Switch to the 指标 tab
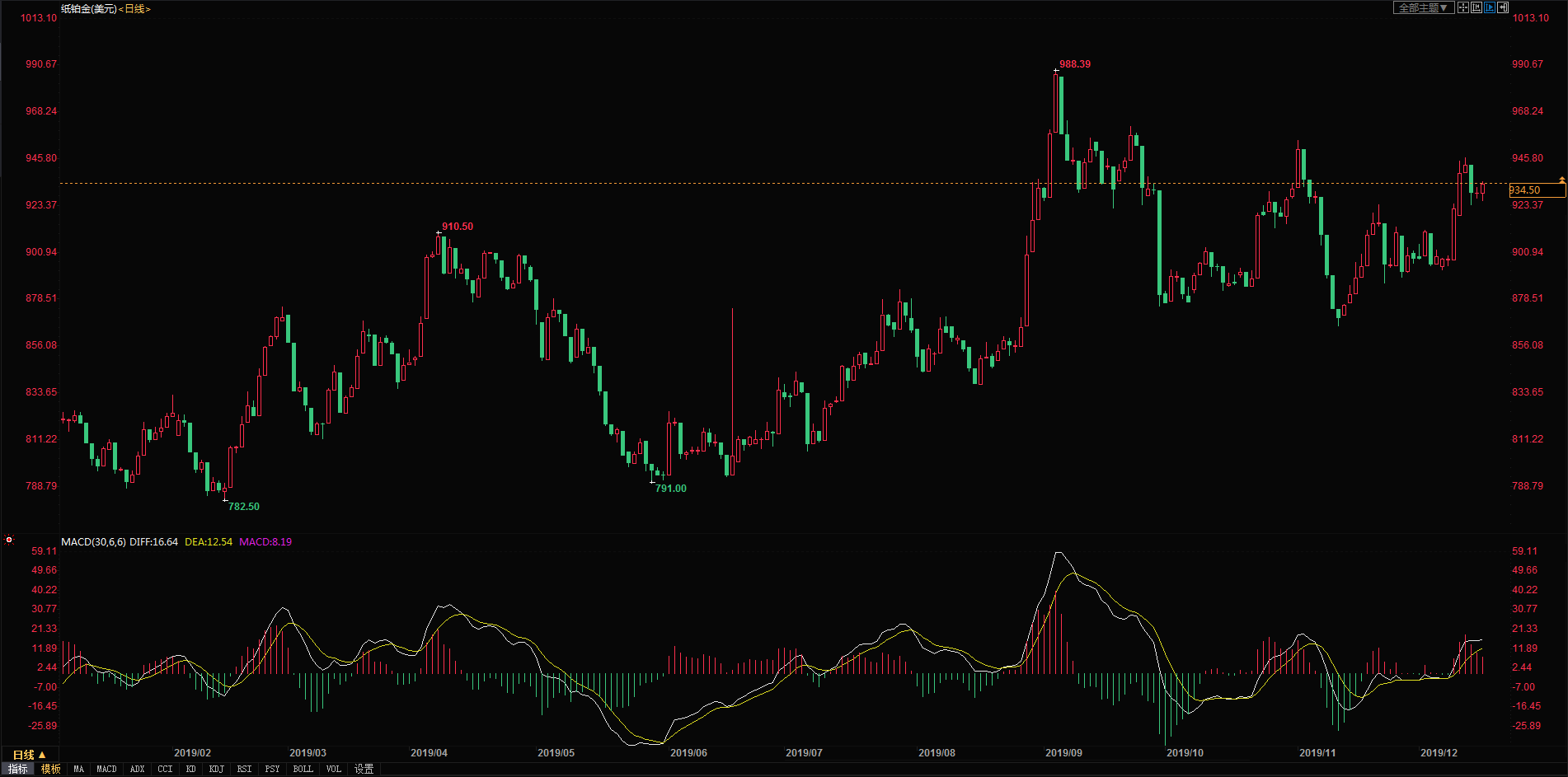 [x=18, y=769]
